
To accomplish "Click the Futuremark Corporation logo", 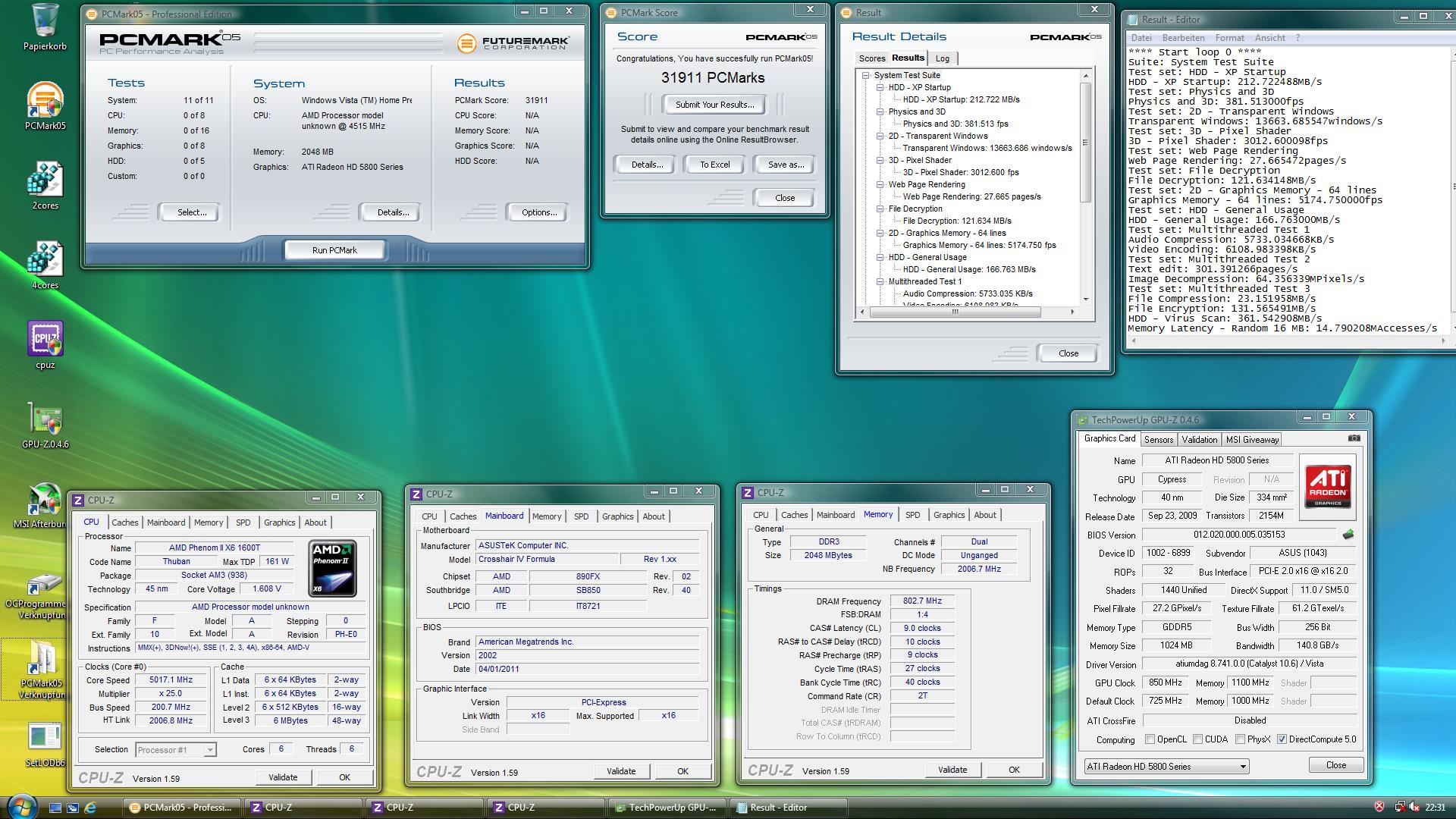I will pos(513,42).
